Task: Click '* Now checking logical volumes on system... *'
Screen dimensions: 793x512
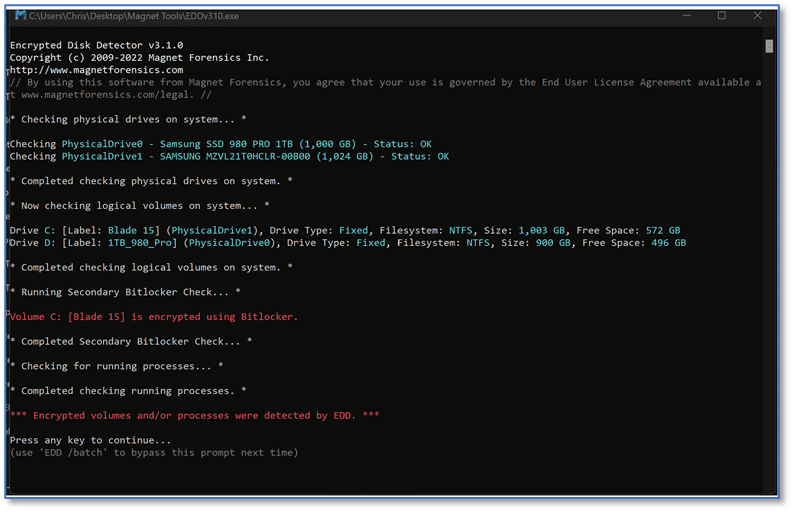Action: [x=140, y=206]
